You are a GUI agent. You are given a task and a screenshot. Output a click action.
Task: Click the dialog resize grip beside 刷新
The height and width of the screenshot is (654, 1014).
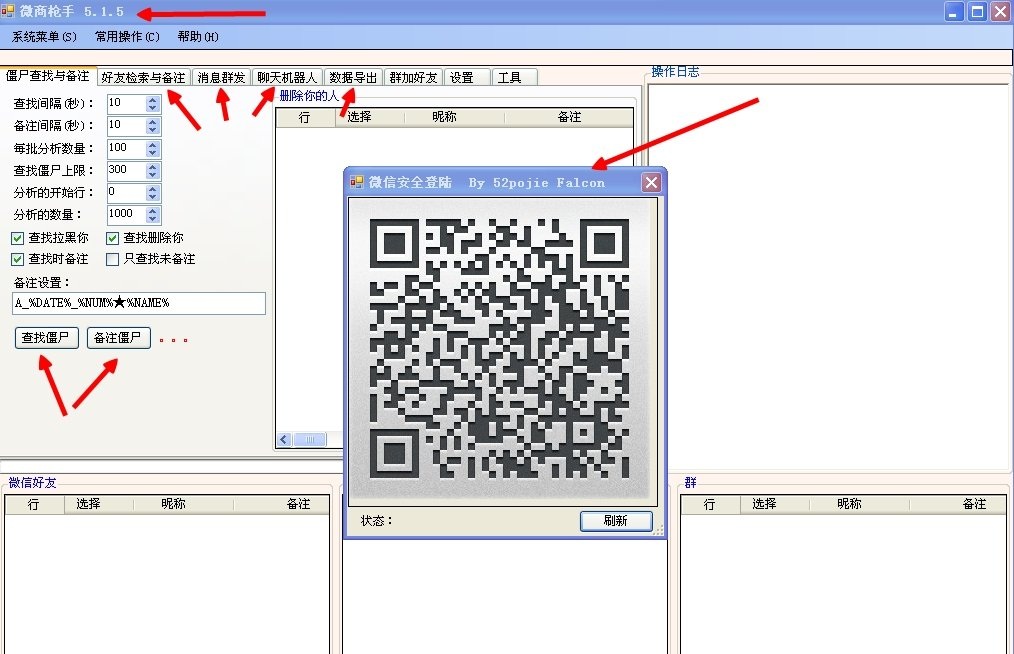658,530
